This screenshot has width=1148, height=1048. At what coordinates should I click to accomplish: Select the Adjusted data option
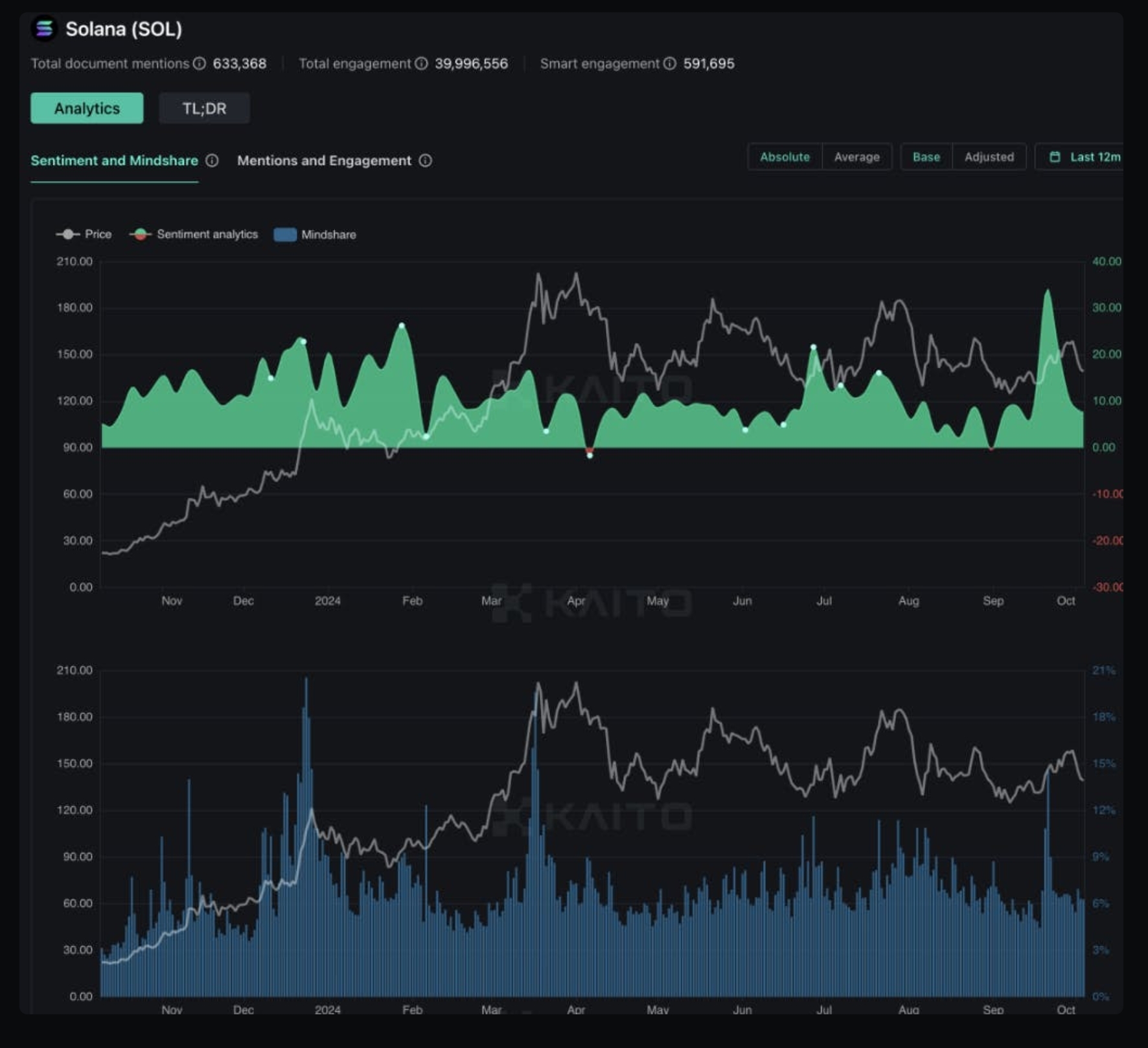[x=989, y=157]
